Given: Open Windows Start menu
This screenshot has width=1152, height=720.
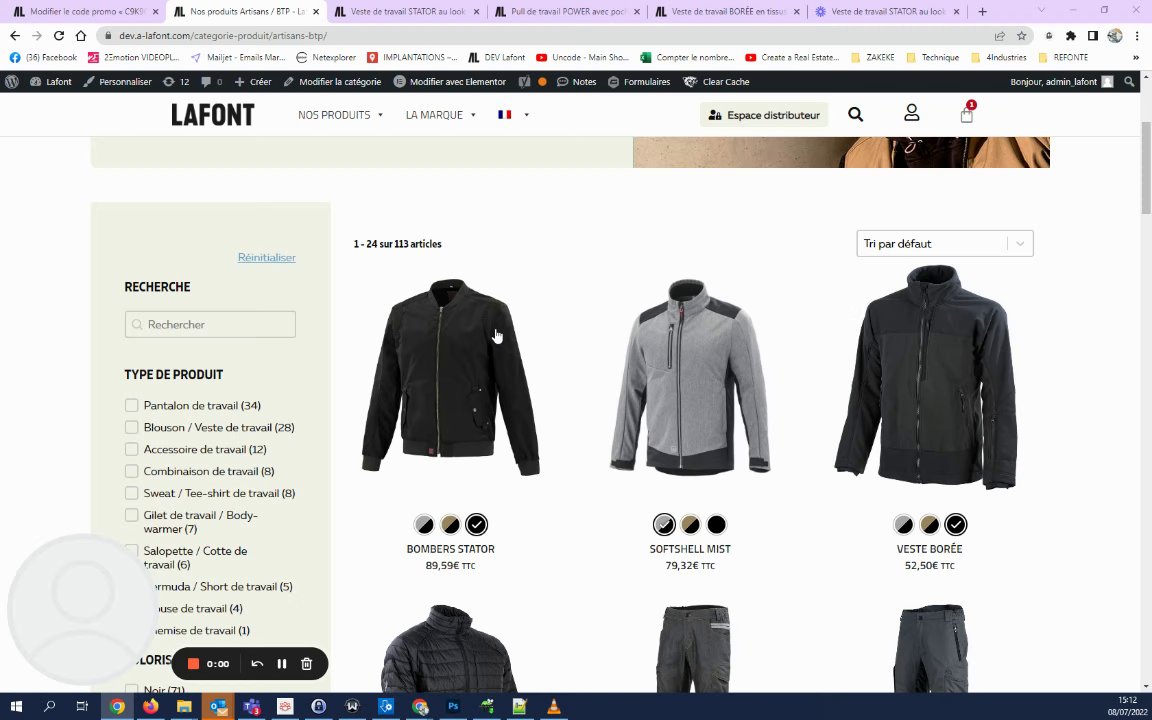Looking at the screenshot, I should [x=15, y=707].
